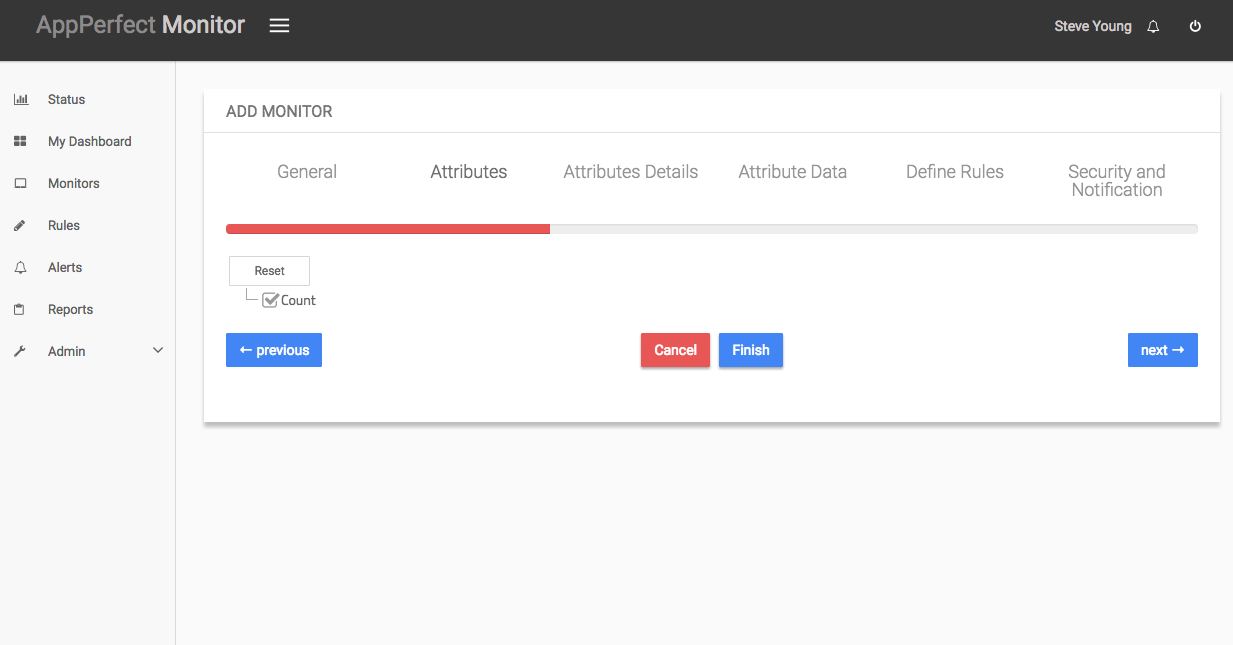The image size is (1233, 645).
Task: Click the Alerts bell icon in sidebar
Action: click(x=20, y=267)
